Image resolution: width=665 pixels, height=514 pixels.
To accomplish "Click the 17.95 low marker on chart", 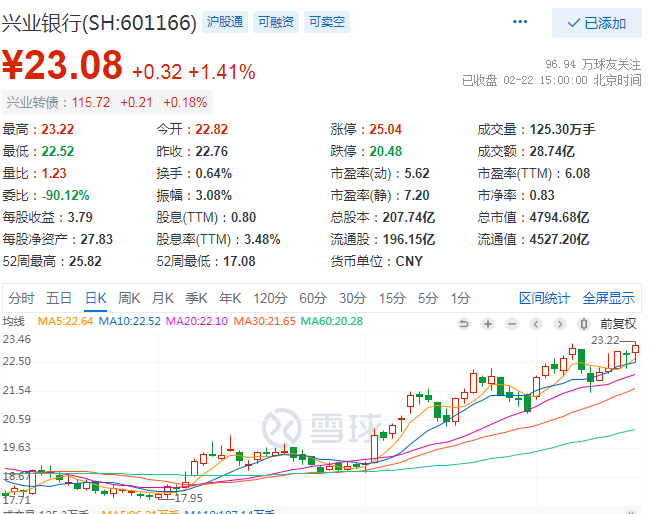I will coord(189,498).
